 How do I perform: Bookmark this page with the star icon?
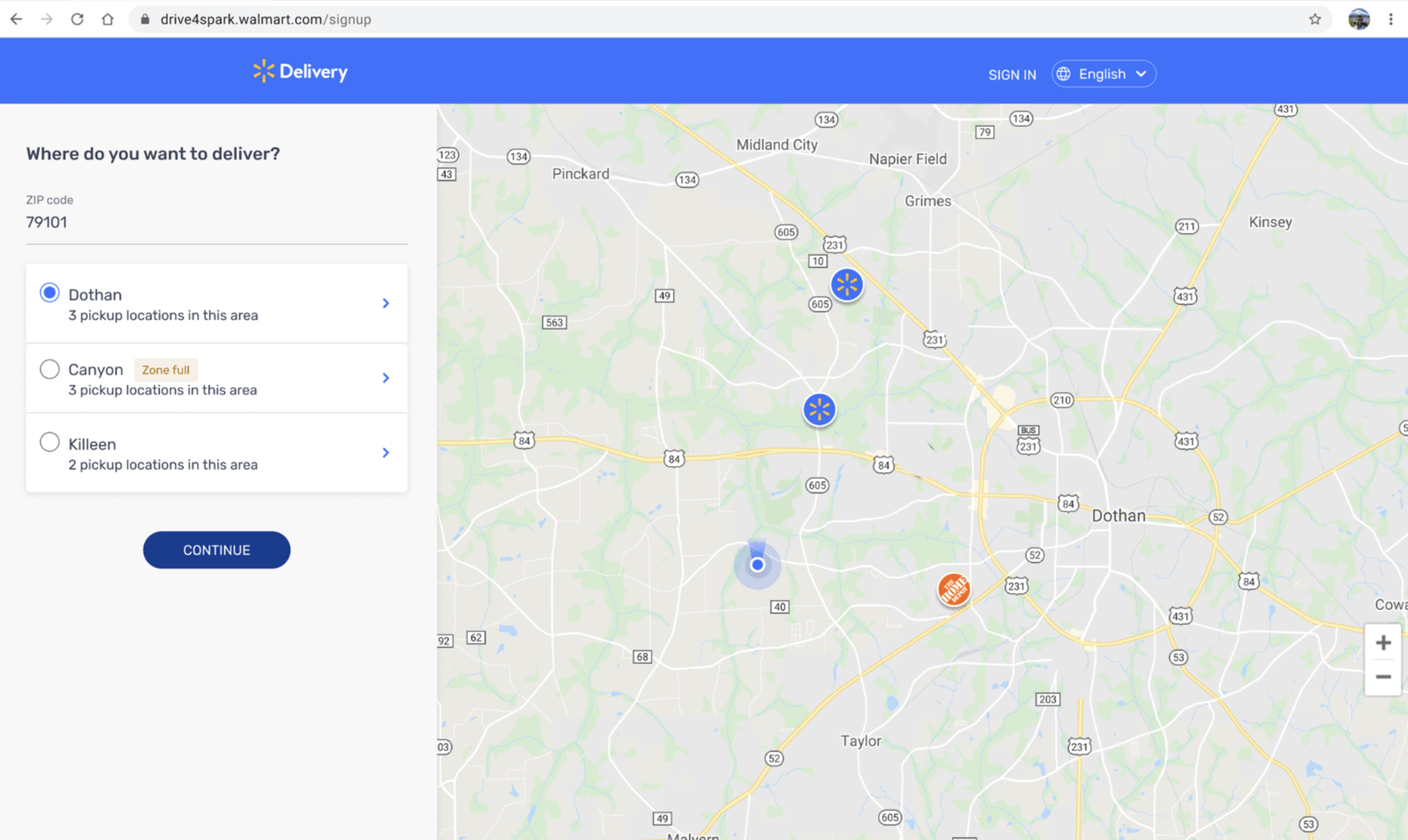click(1315, 19)
